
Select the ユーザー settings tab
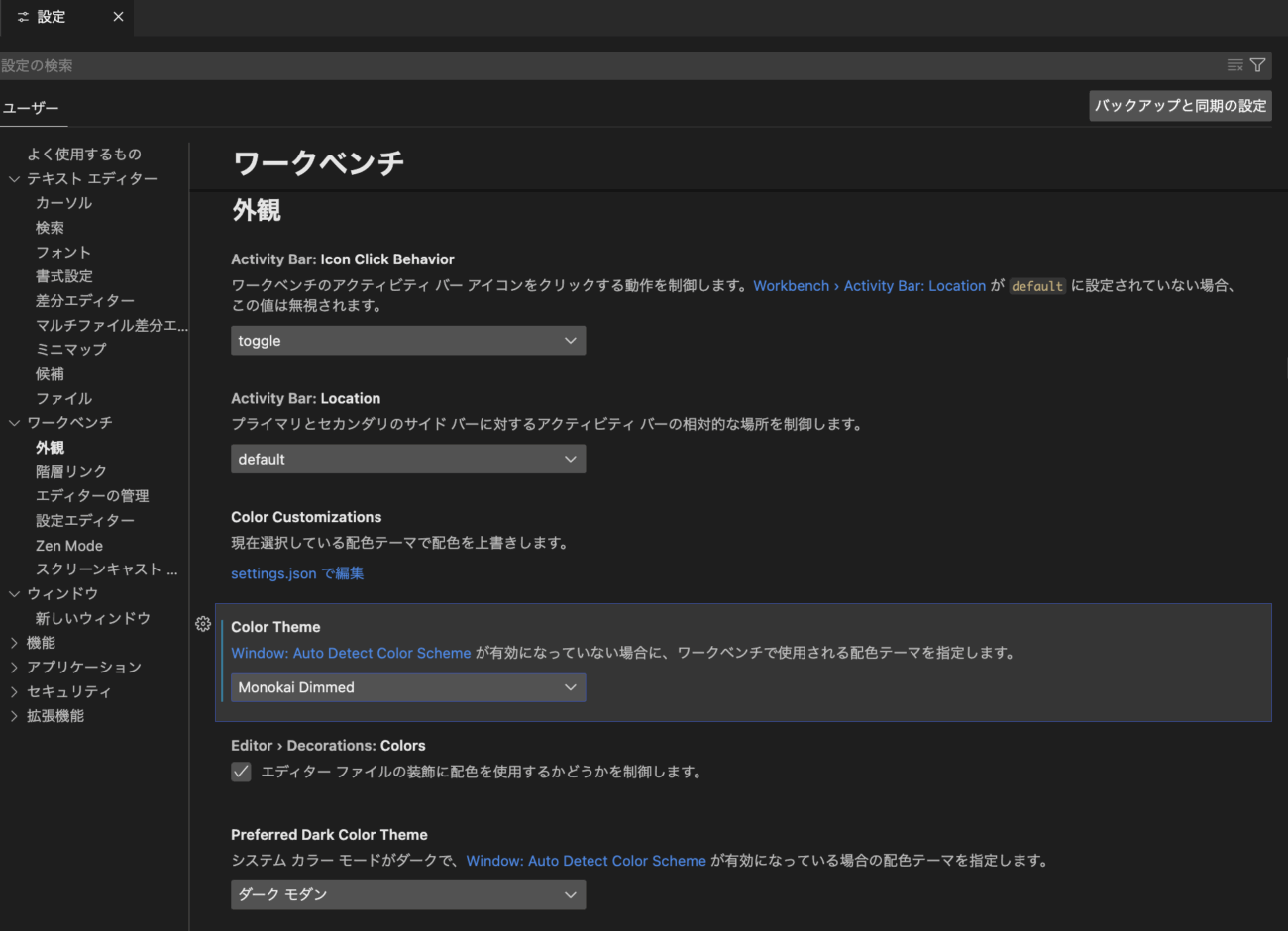(x=31, y=108)
